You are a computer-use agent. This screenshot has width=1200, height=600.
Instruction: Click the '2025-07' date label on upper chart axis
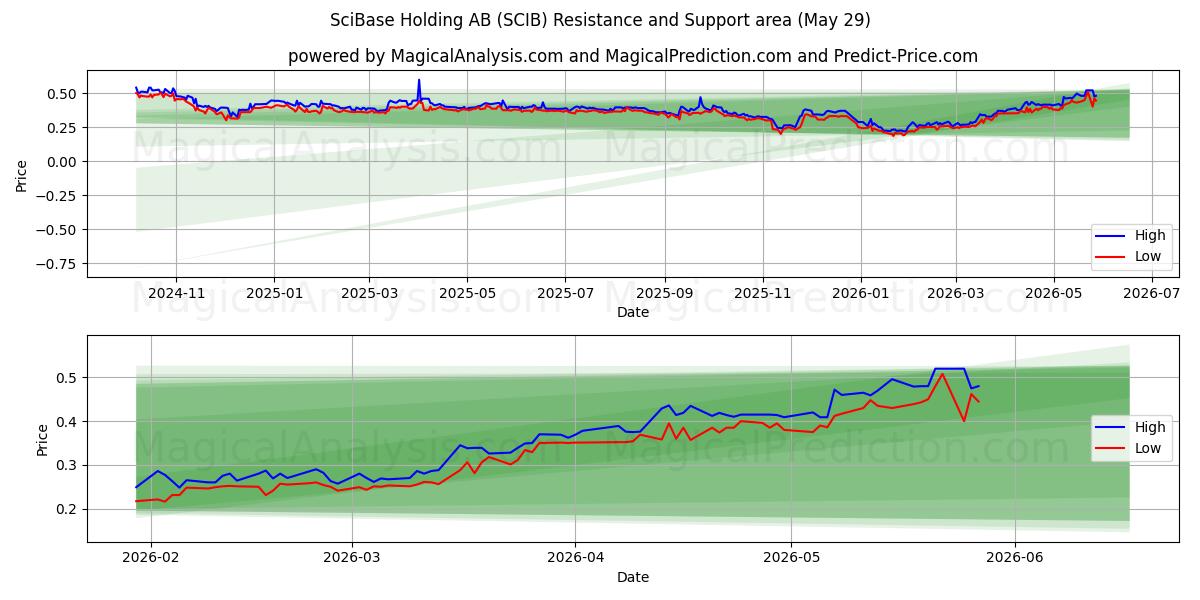[565, 293]
